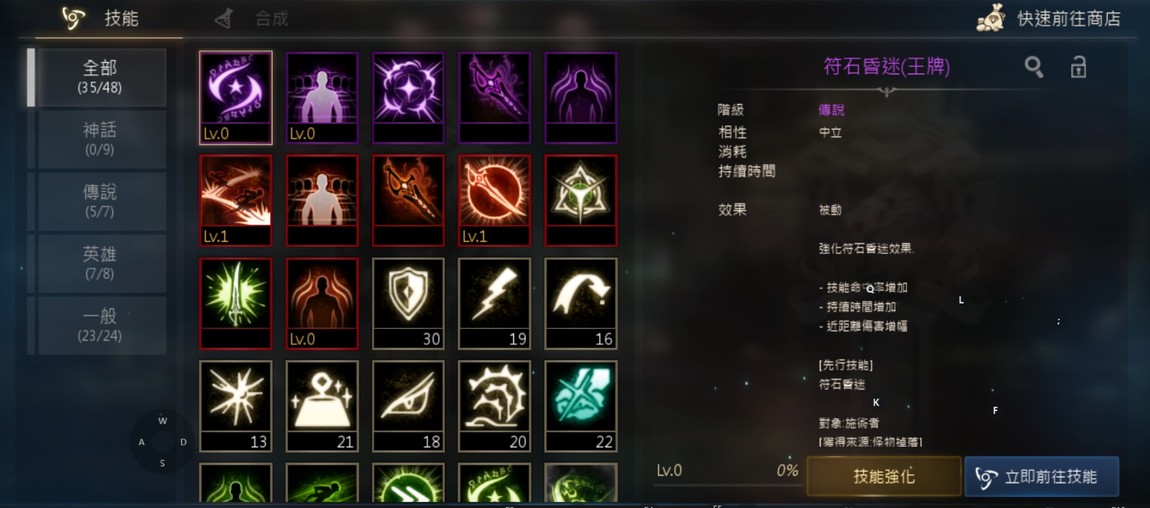Select the teal crossed blade skill numbered 22
The height and width of the screenshot is (508, 1150).
[581, 405]
